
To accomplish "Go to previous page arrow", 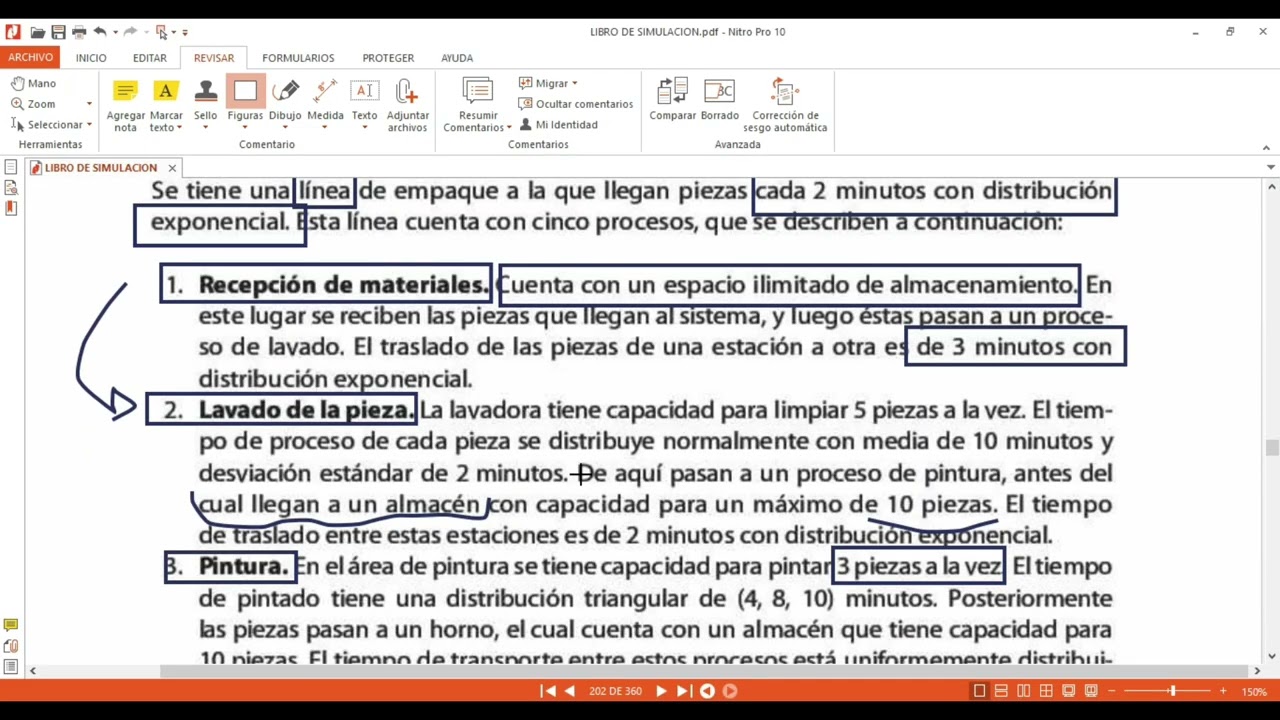I will click(570, 691).
